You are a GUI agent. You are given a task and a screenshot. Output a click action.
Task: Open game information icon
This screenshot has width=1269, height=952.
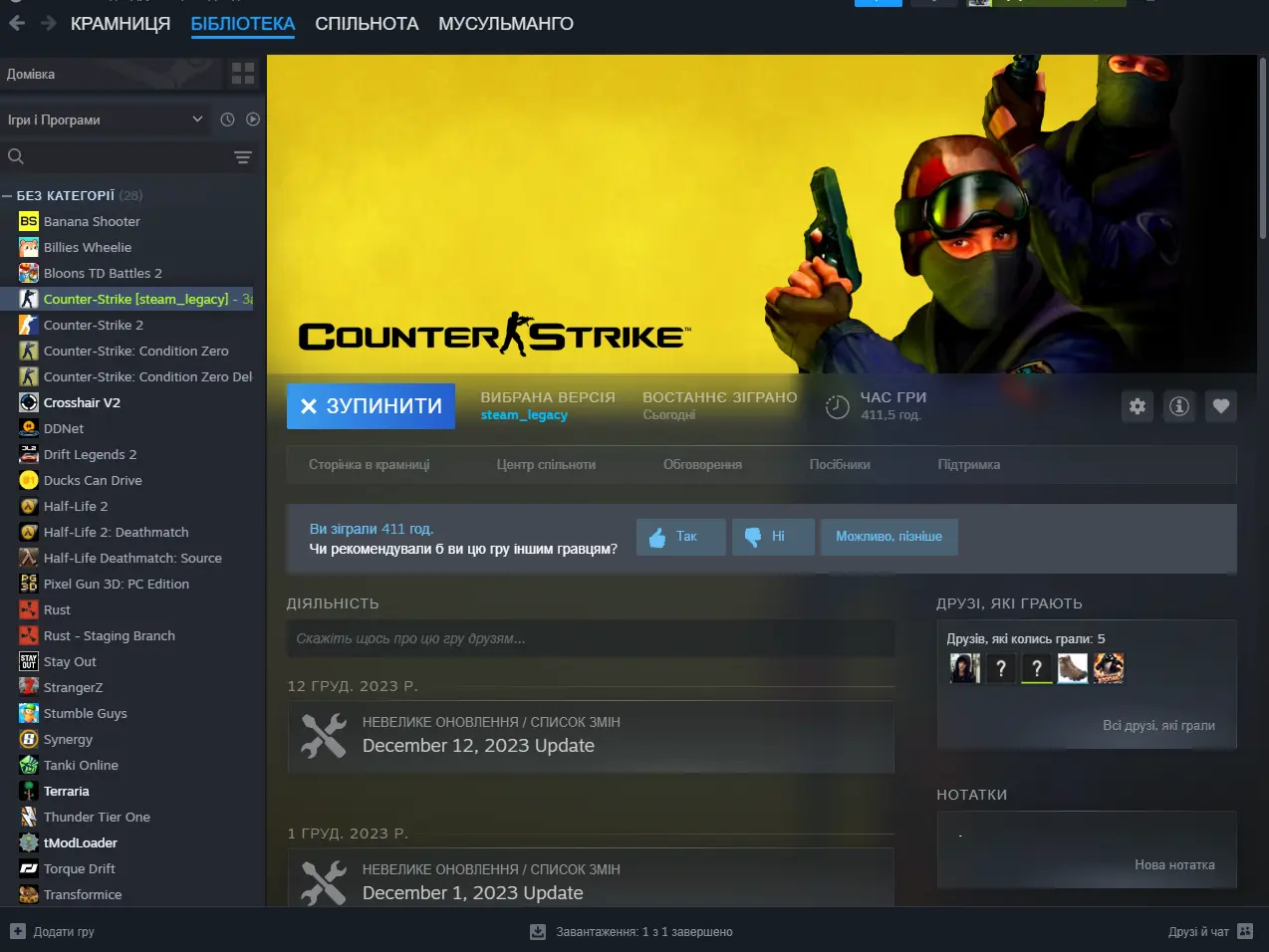(1179, 406)
